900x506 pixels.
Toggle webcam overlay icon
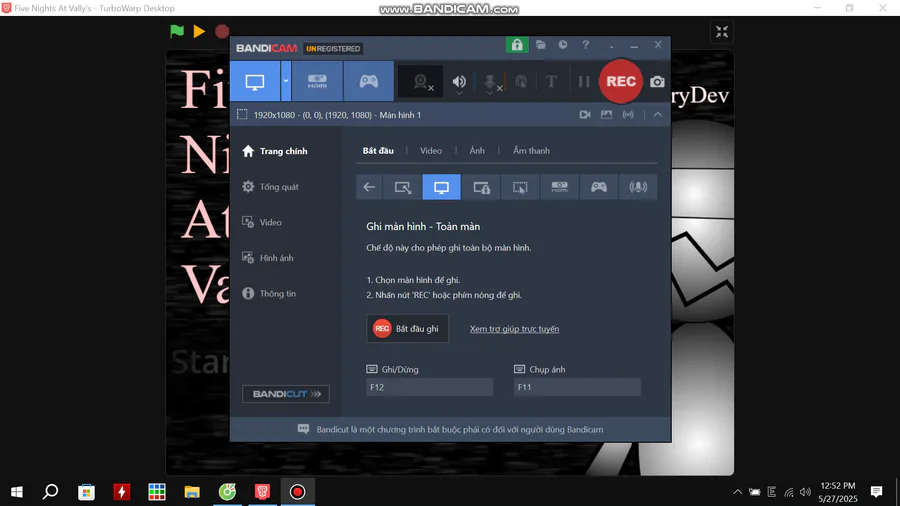(x=422, y=82)
